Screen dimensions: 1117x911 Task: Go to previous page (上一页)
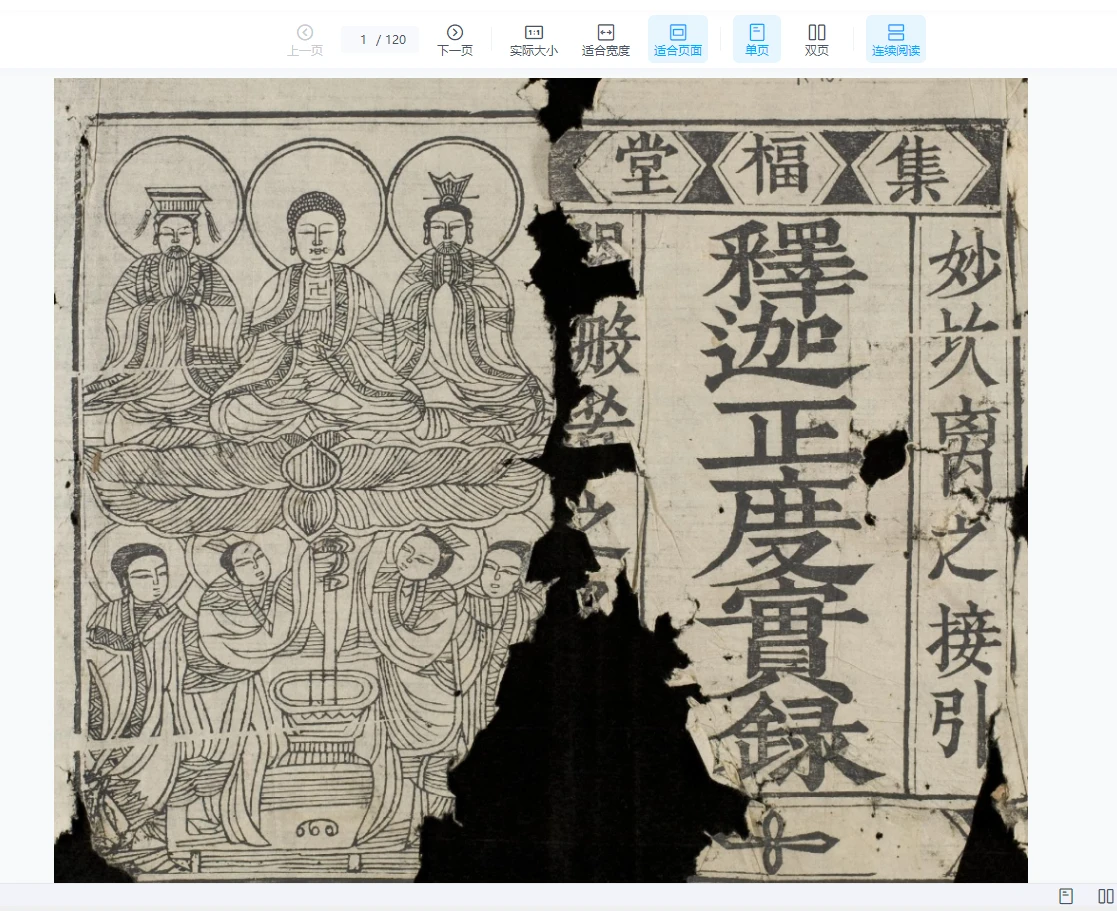pyautogui.click(x=305, y=40)
